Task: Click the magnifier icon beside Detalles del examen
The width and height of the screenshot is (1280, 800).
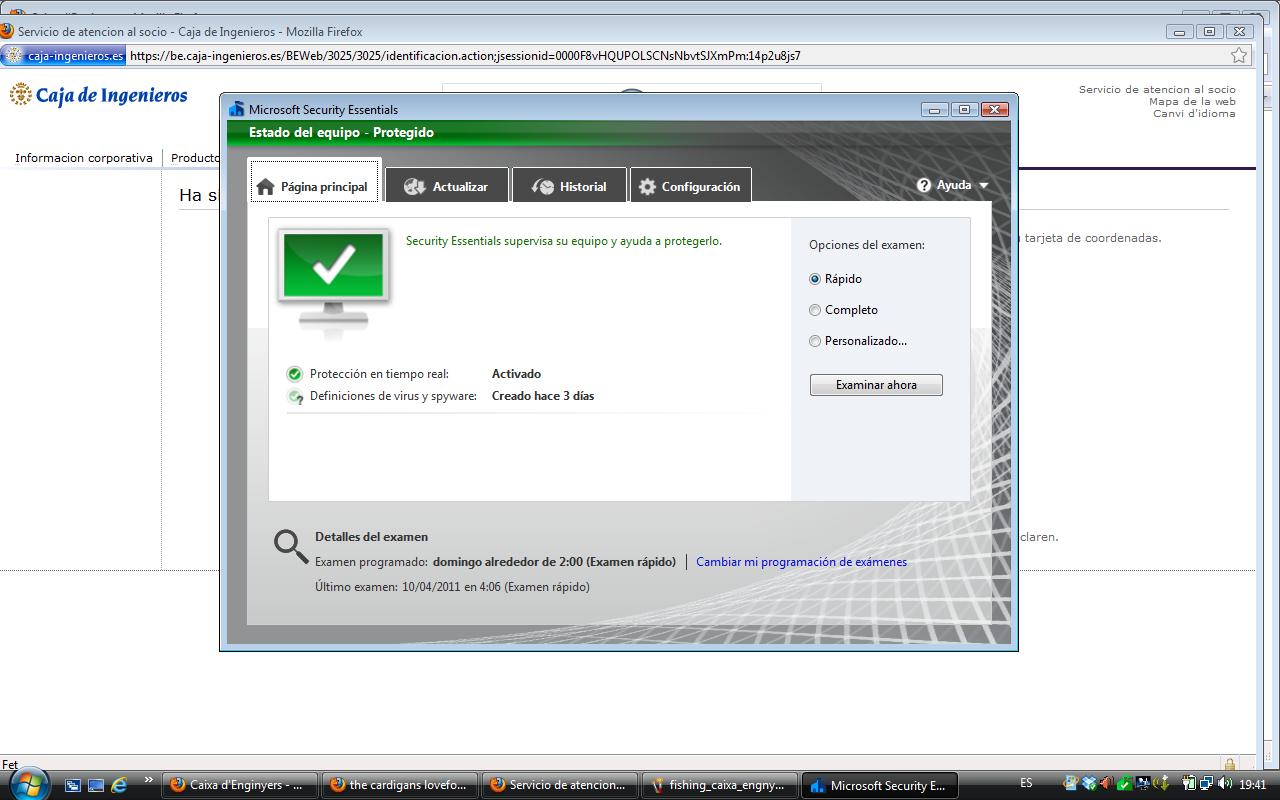Action: pos(291,546)
